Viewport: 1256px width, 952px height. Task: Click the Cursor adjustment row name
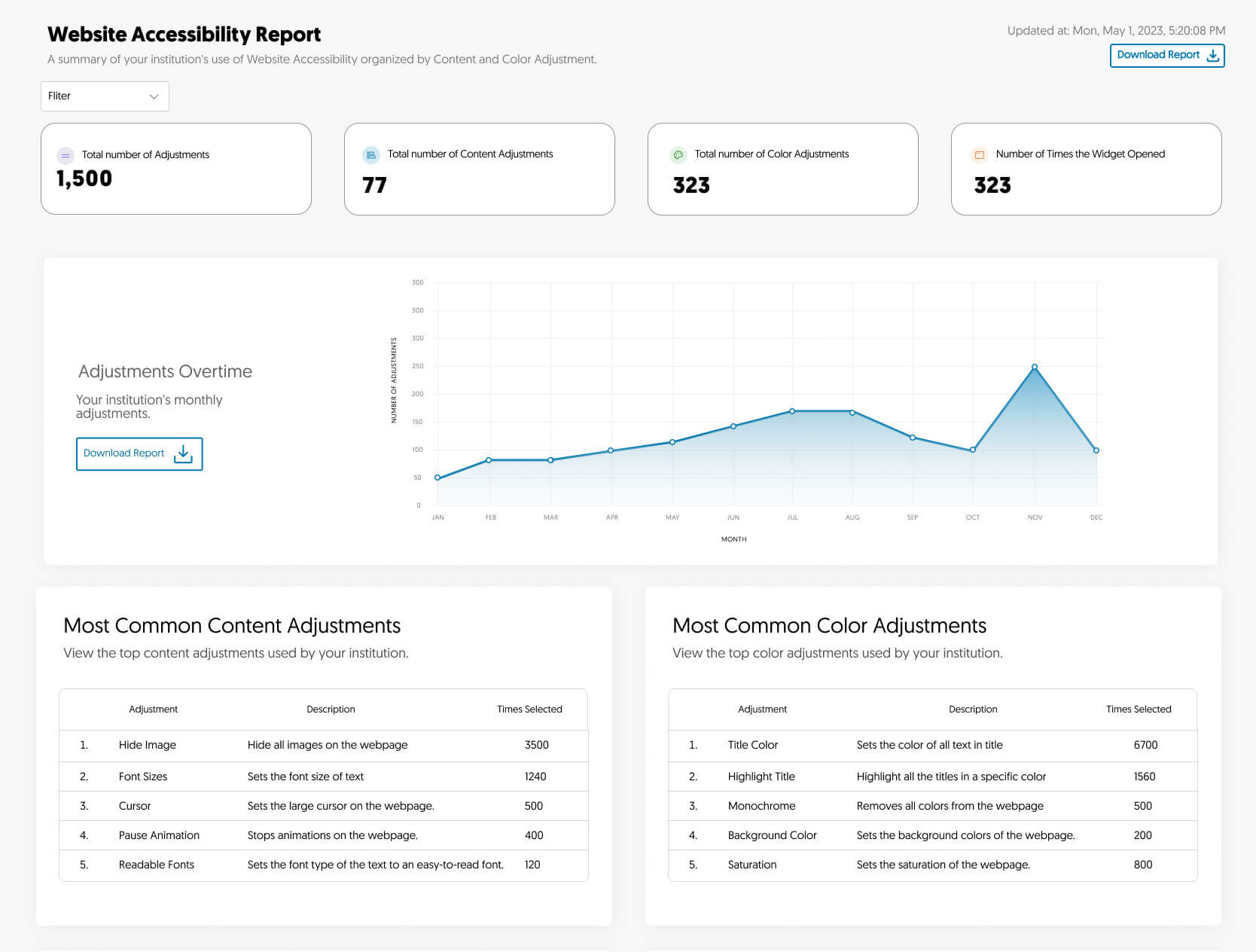tap(135, 806)
